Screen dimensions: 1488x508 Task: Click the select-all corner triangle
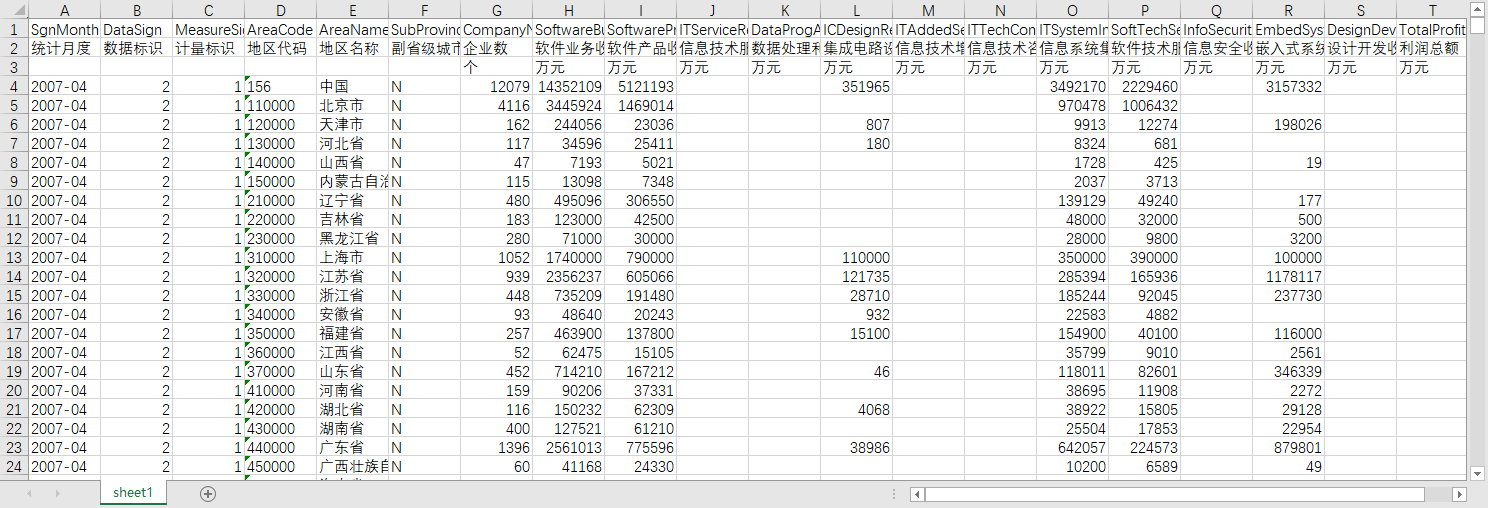14,10
